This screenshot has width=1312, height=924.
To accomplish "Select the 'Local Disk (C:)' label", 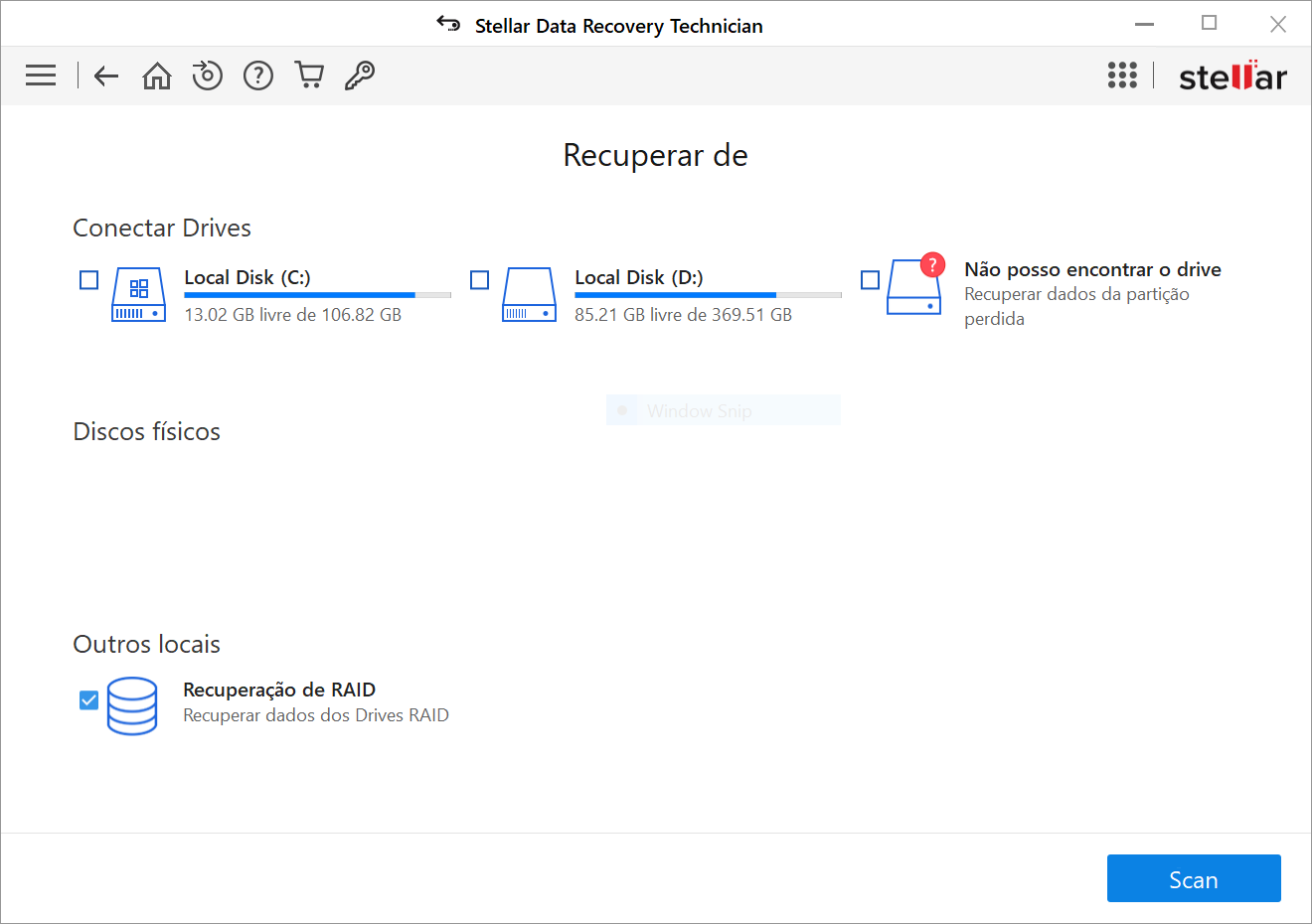I will 247,277.
